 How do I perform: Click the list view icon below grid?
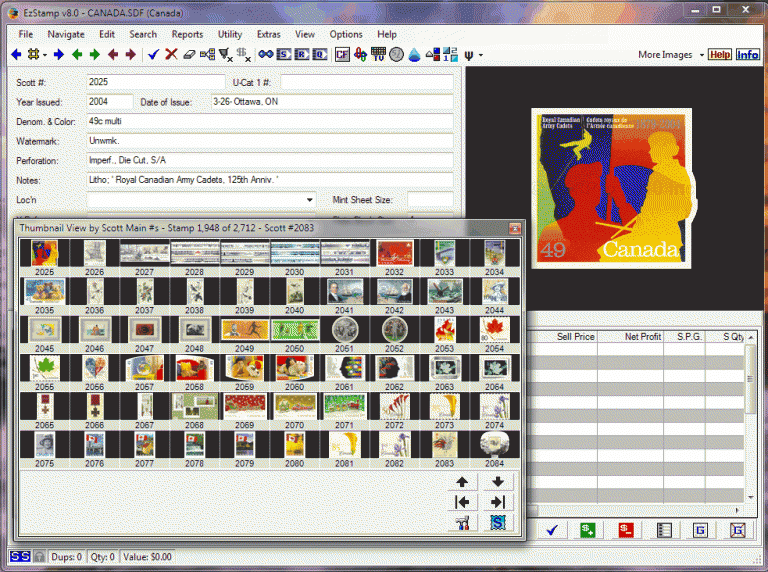click(x=664, y=530)
